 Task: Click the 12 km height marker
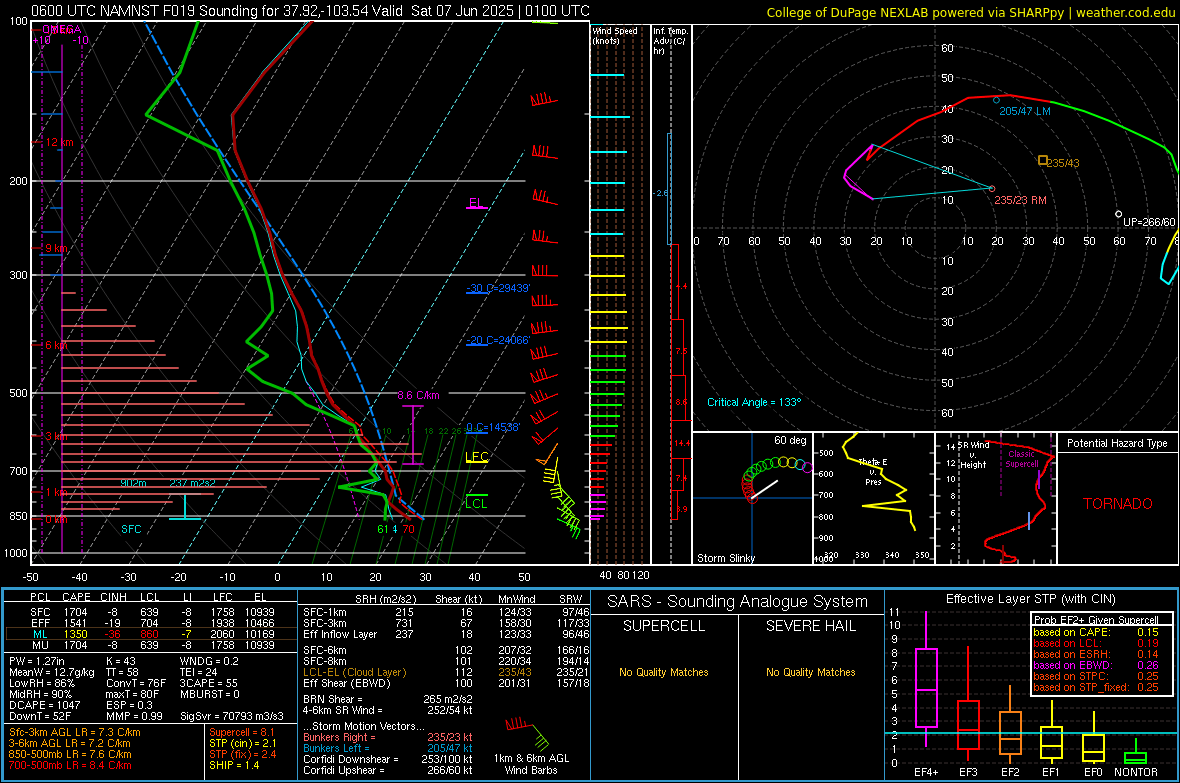coord(59,142)
